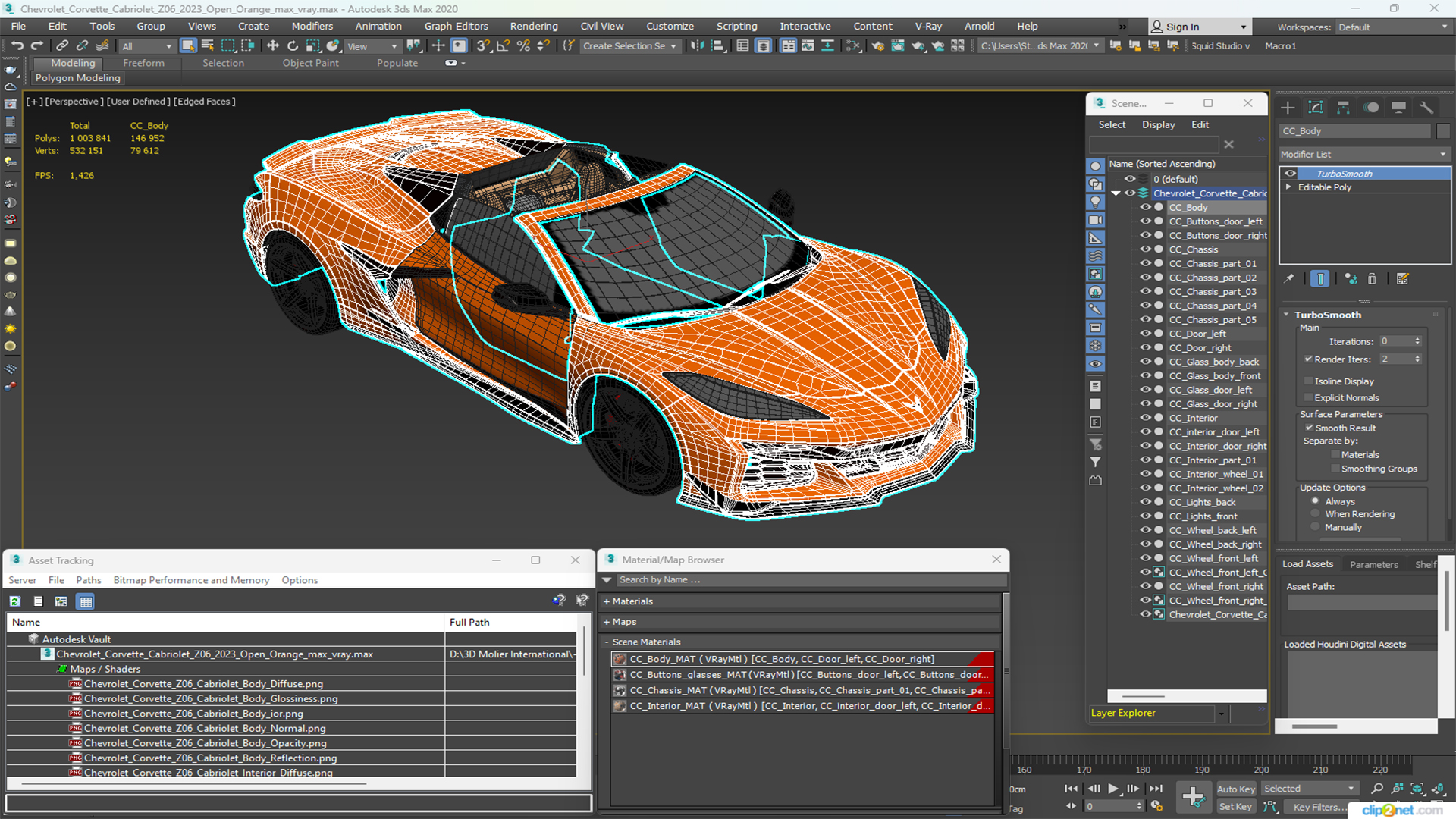Image resolution: width=1456 pixels, height=819 pixels.
Task: Open the Workspaces Default dropdown
Action: [x=1392, y=27]
